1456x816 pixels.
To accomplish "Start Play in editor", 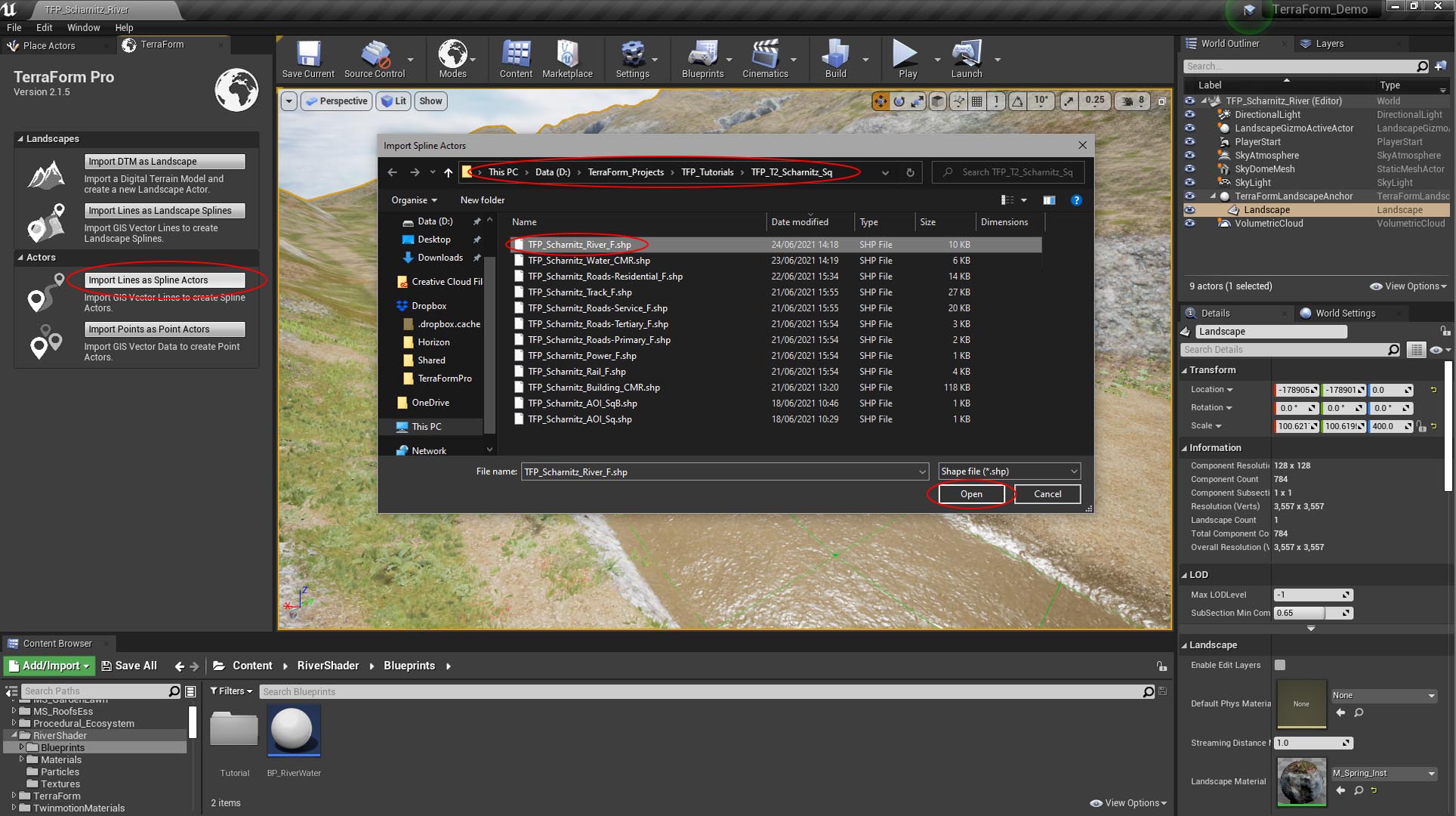I will point(907,59).
